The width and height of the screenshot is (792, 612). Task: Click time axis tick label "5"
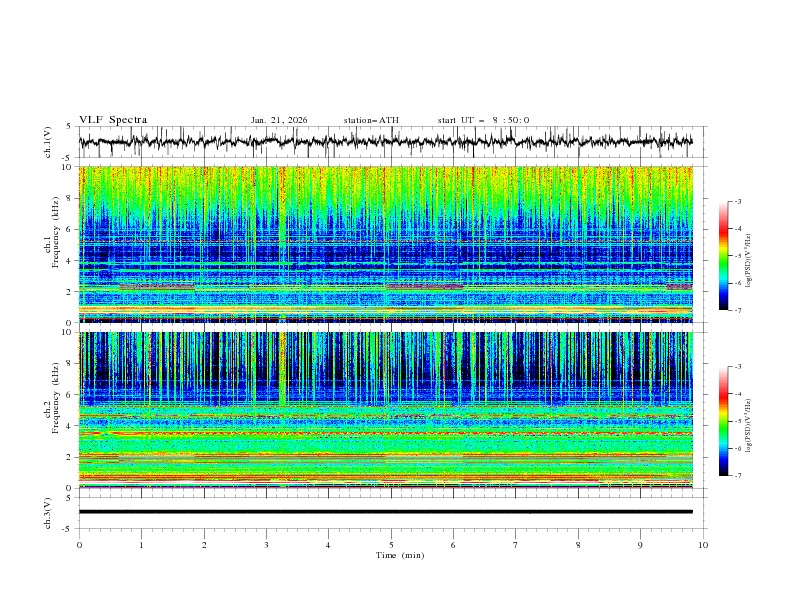391,545
